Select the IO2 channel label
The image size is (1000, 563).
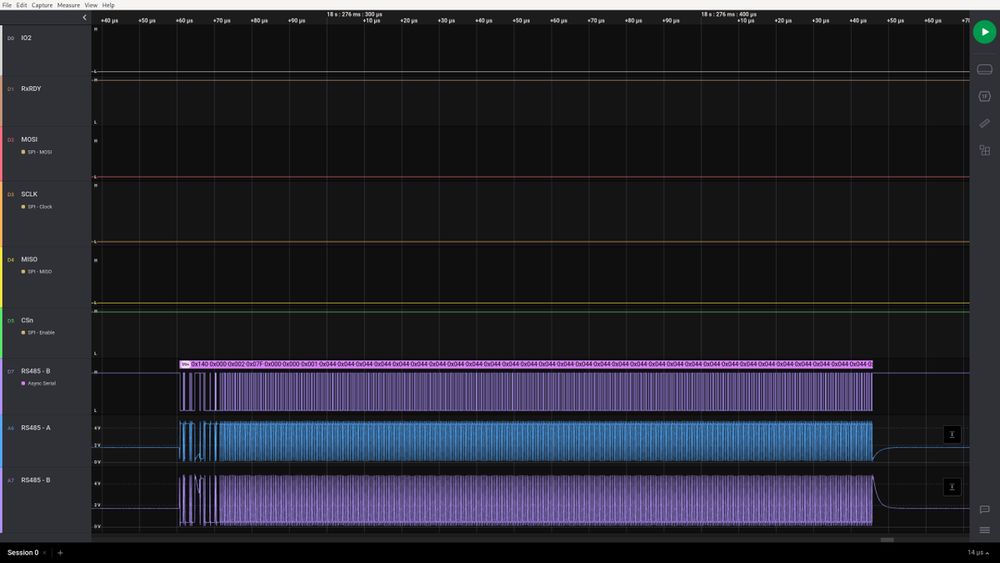click(26, 38)
